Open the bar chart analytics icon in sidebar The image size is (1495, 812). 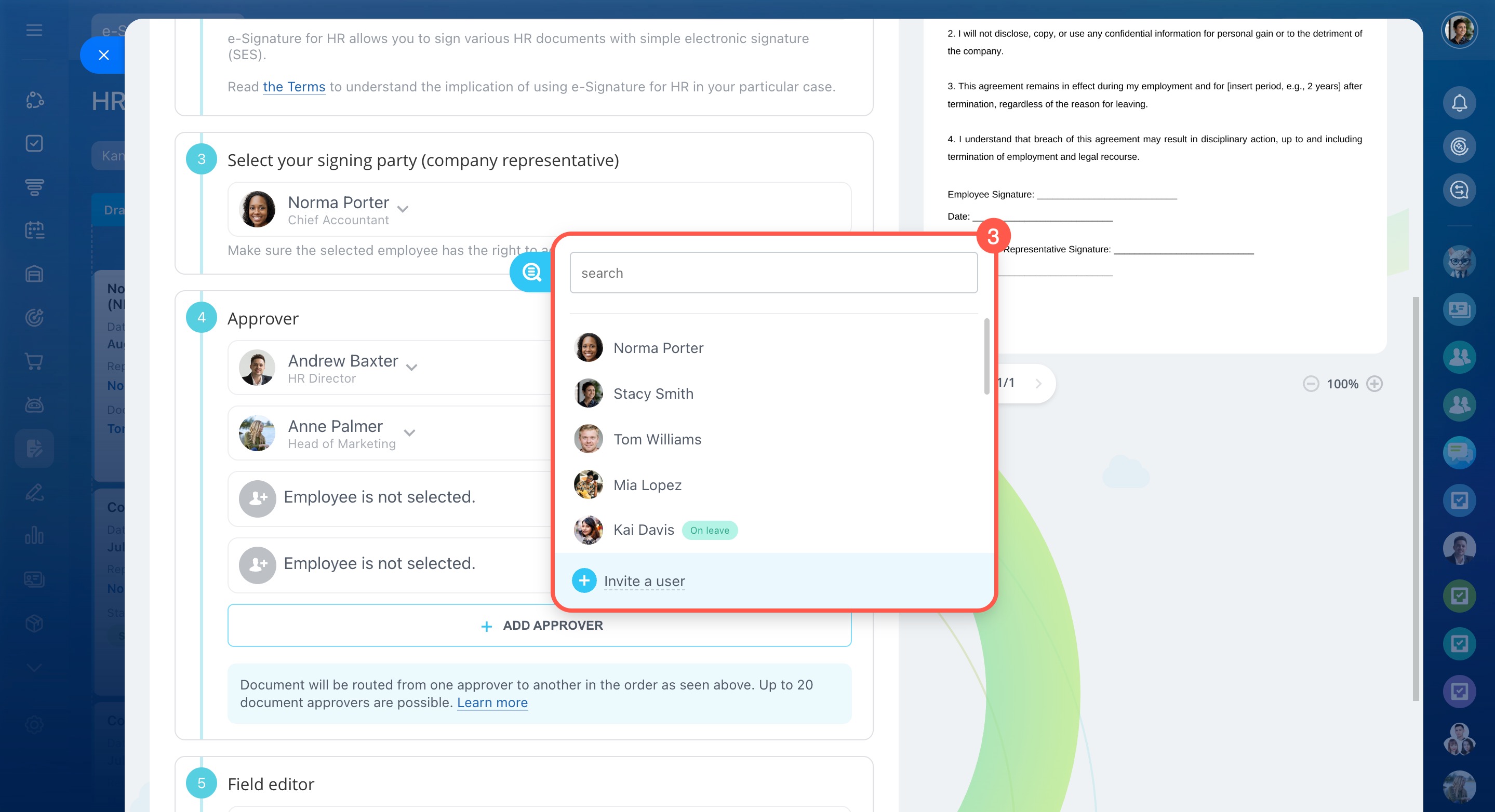[x=34, y=535]
